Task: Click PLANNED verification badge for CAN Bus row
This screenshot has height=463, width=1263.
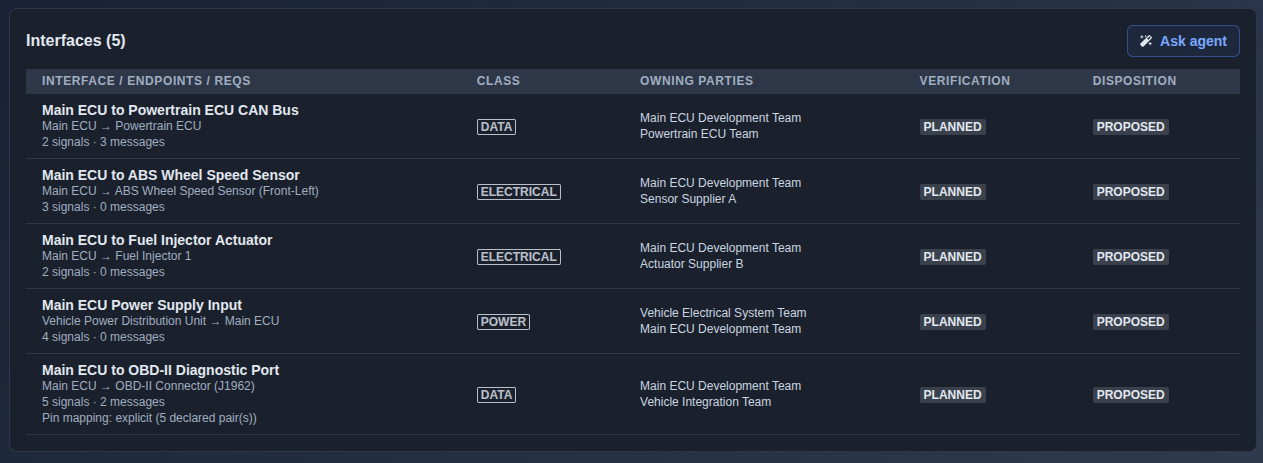Action: tap(952, 127)
